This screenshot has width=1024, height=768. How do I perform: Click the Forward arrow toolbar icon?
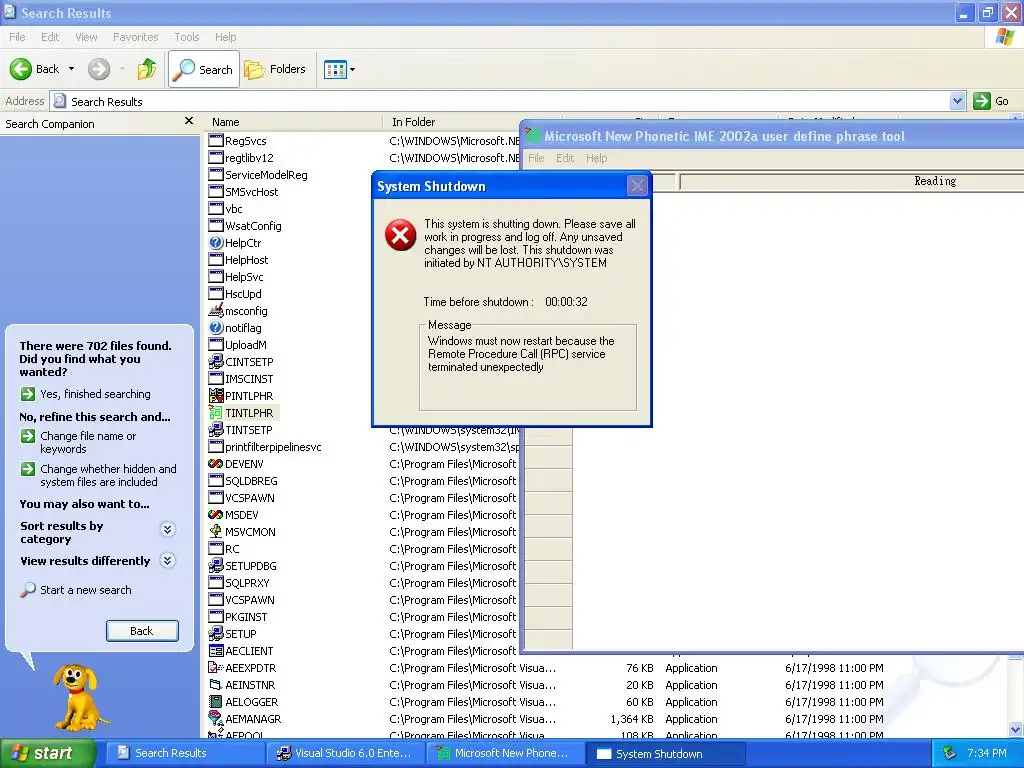coord(99,69)
